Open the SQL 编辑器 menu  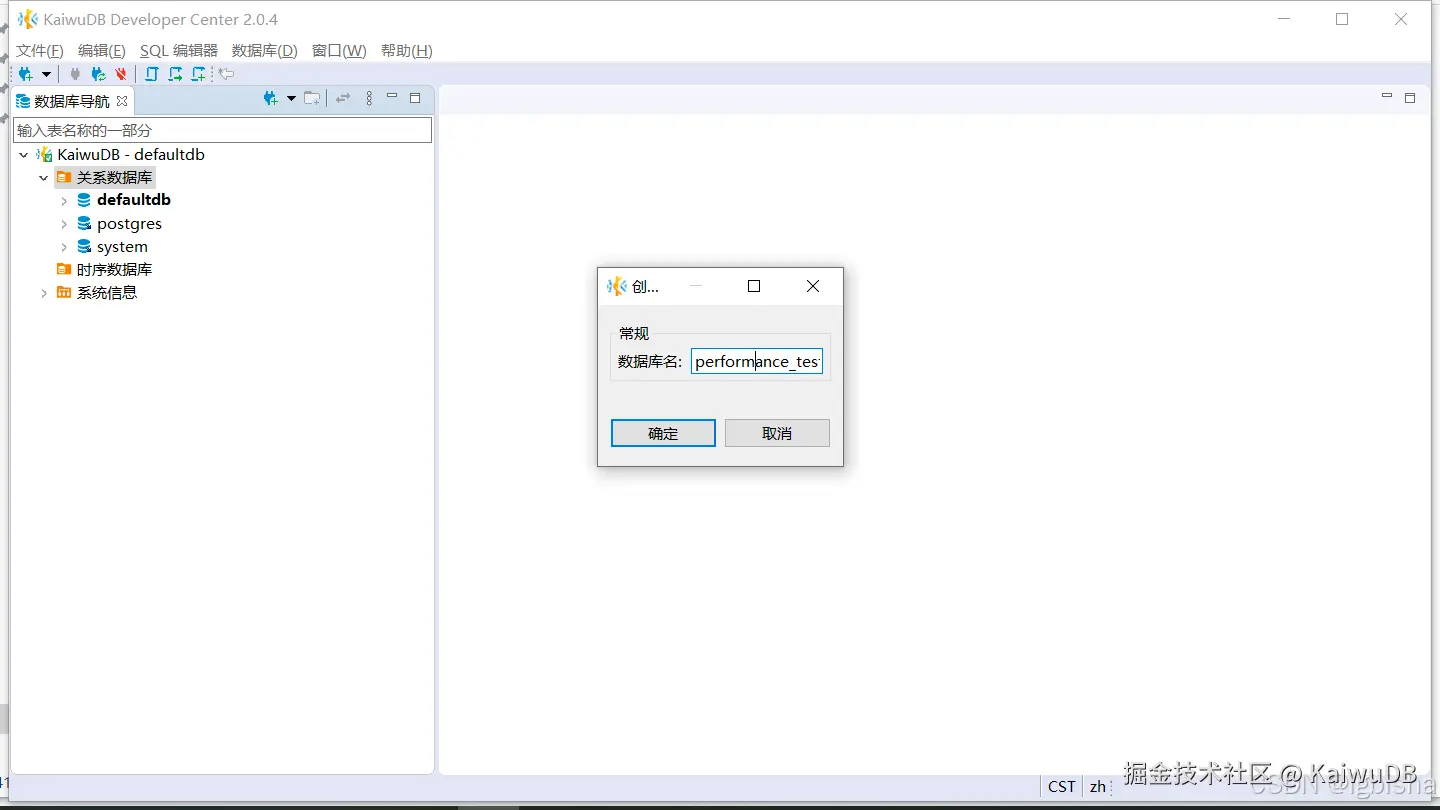179,51
